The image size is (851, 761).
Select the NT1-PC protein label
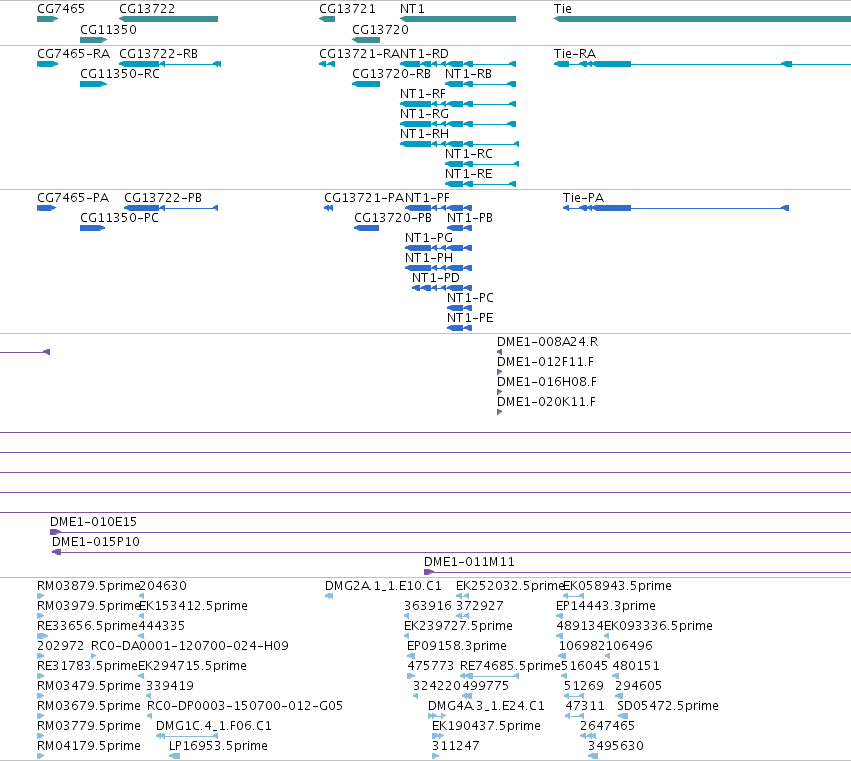[470, 298]
